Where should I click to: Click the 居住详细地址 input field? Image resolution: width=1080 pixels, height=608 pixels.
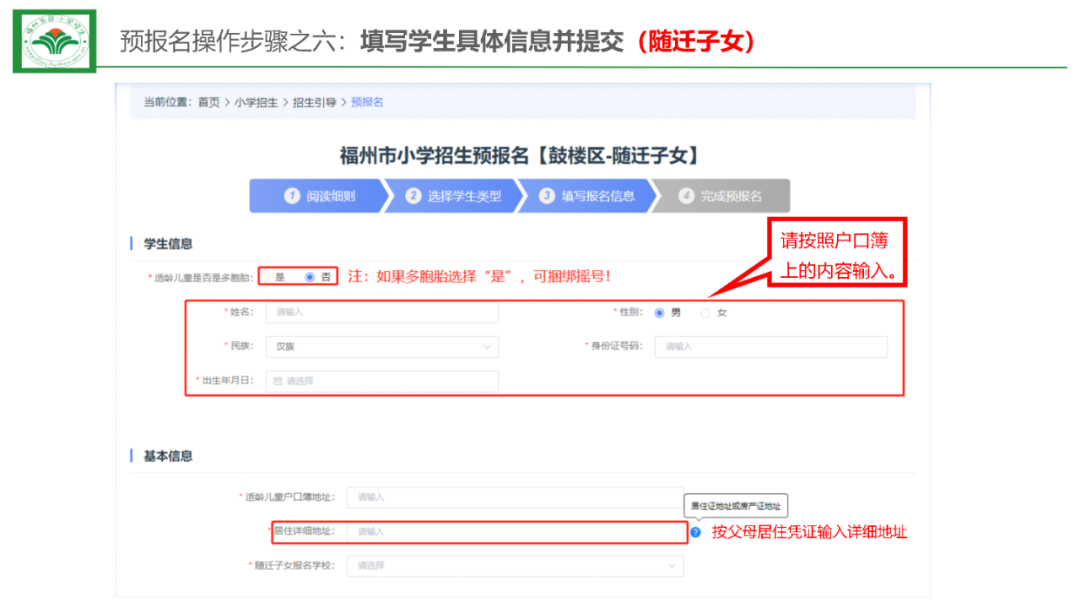[x=515, y=532]
